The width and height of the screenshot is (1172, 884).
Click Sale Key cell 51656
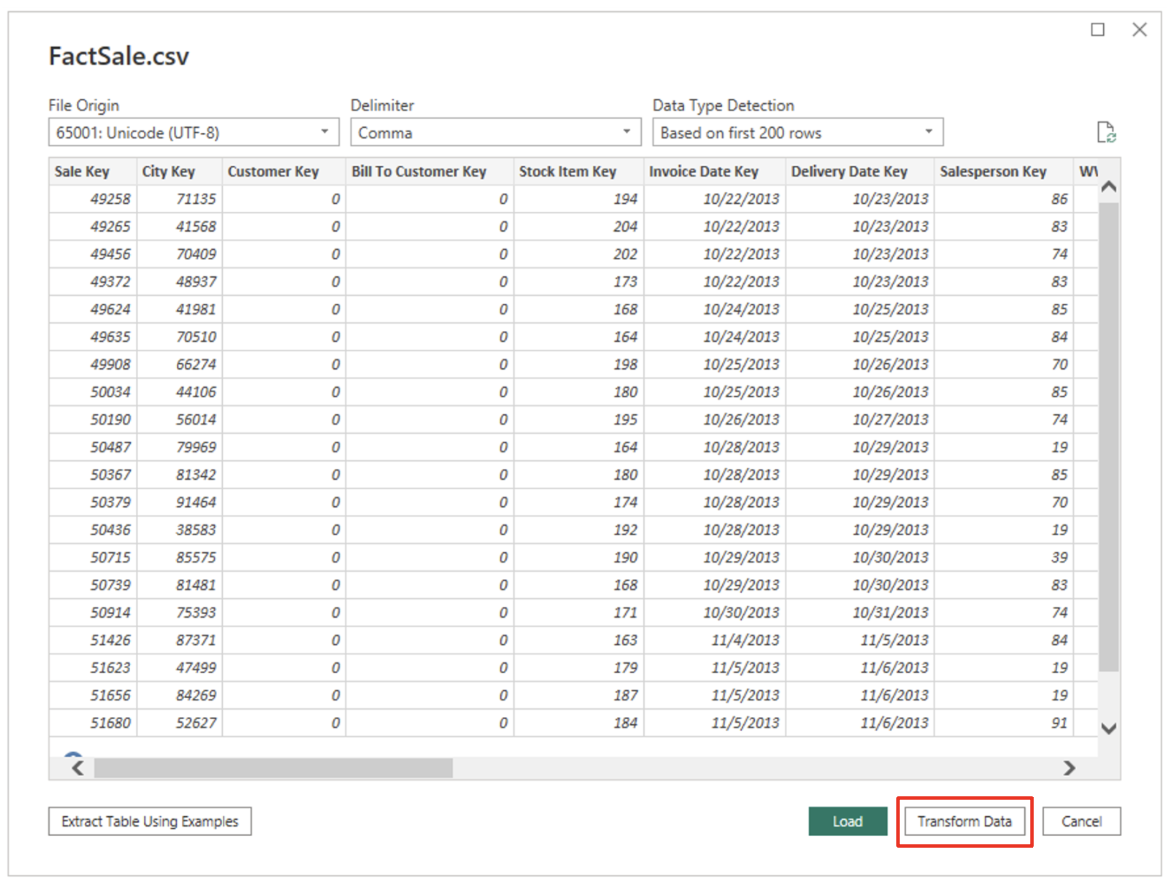point(93,696)
